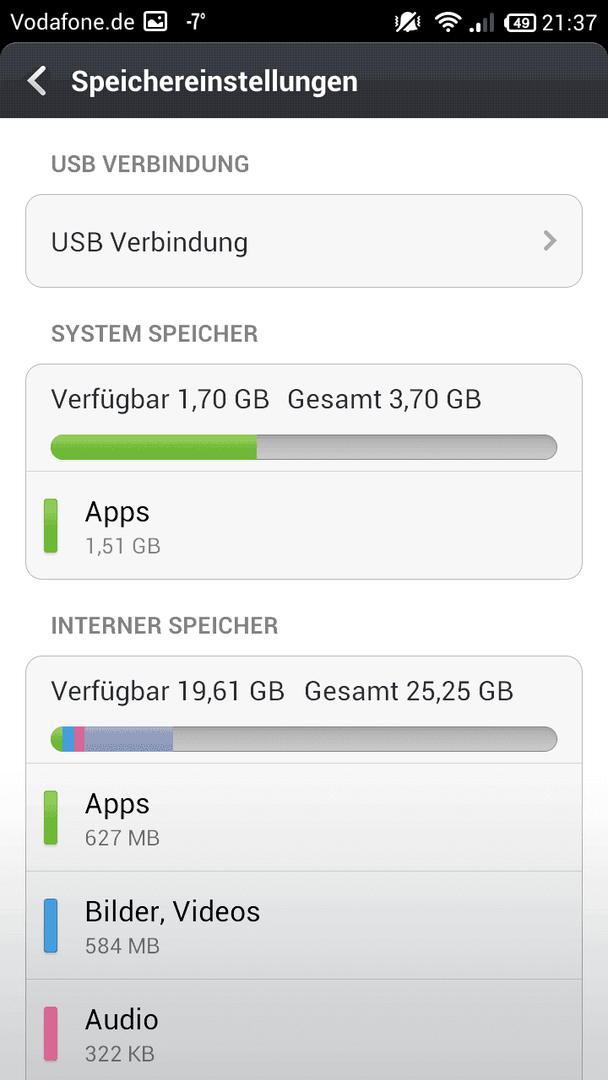Tap the internal storage usage bar
Viewport: 608px width, 1080px height.
304,739
